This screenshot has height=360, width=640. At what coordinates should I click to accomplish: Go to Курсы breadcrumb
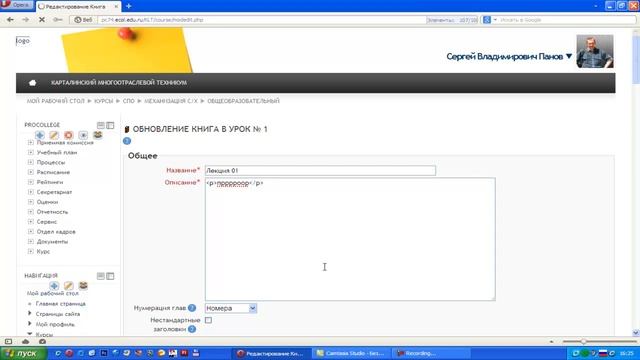(x=103, y=101)
